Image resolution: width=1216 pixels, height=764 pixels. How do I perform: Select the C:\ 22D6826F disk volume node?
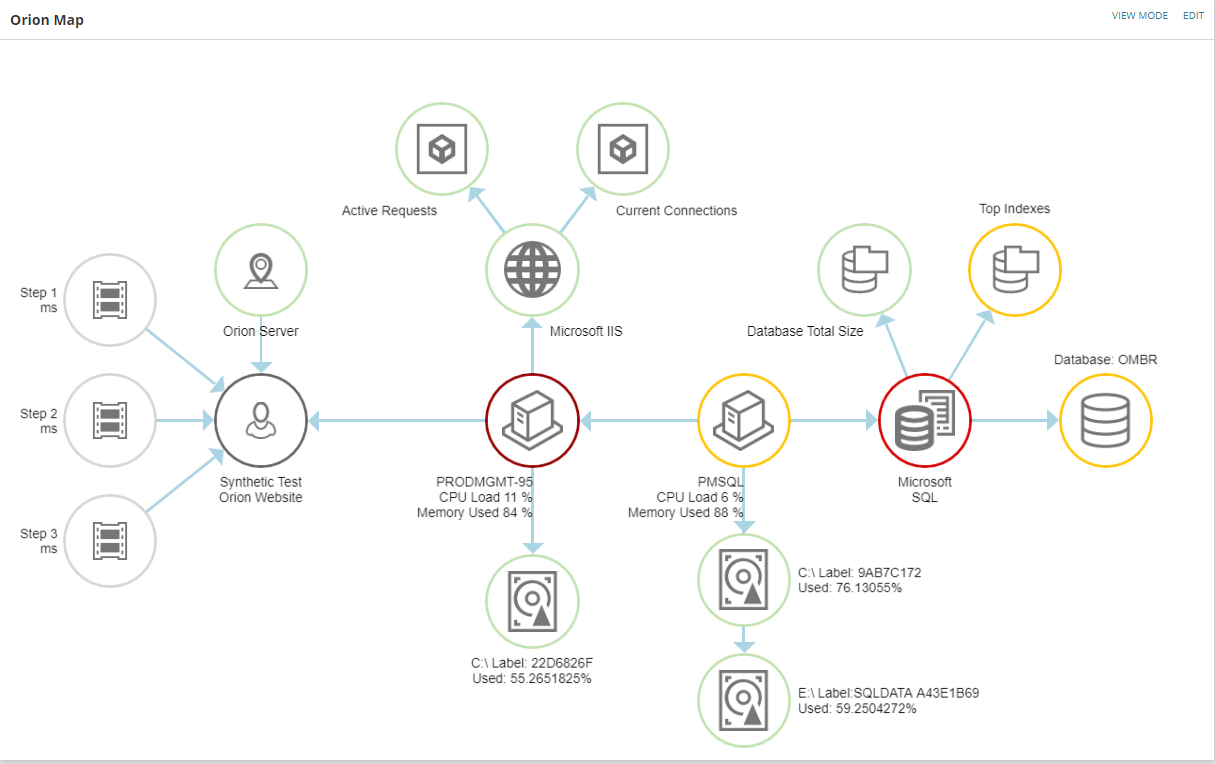[533, 602]
